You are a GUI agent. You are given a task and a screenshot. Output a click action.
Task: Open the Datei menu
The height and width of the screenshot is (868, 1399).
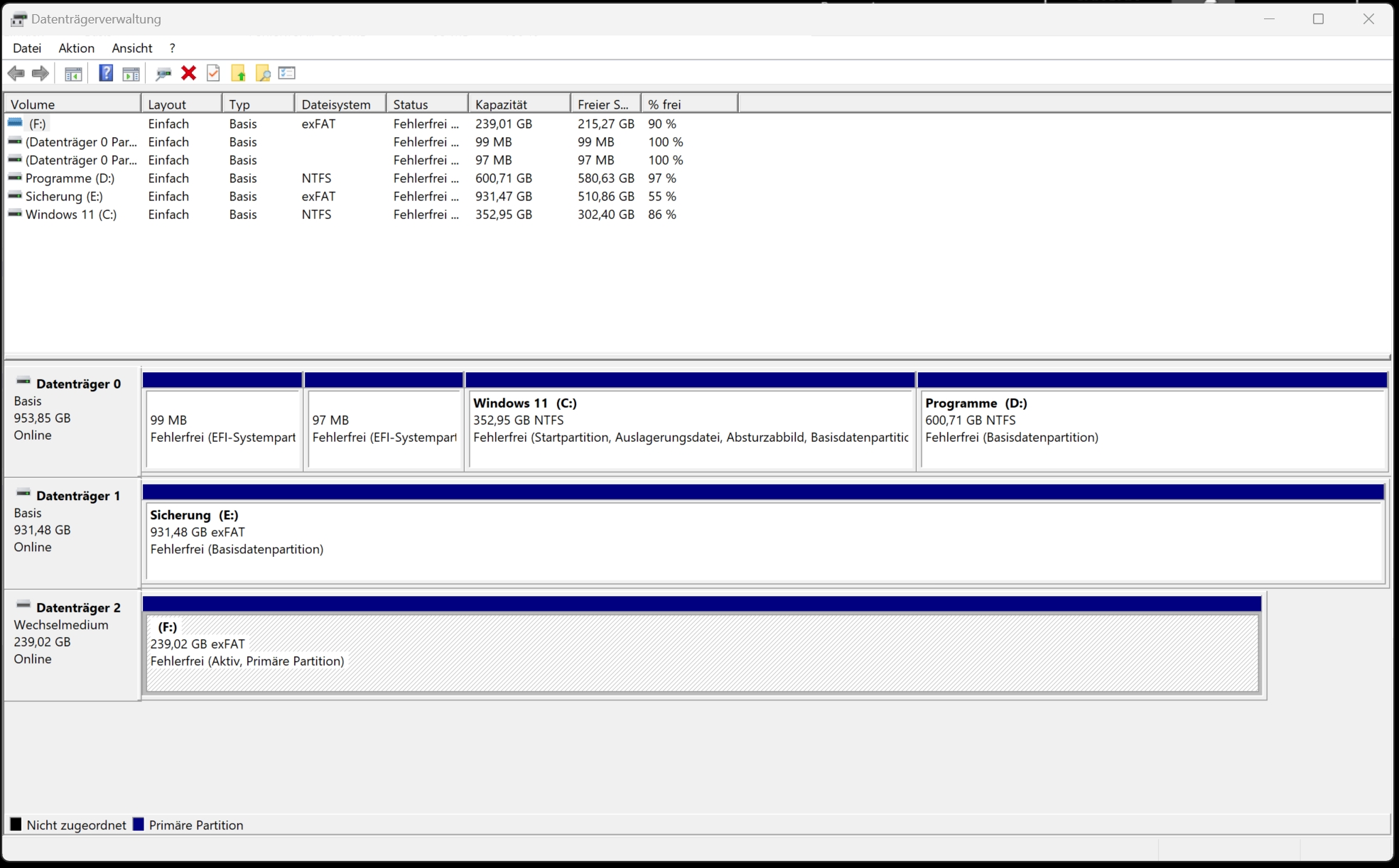point(27,48)
